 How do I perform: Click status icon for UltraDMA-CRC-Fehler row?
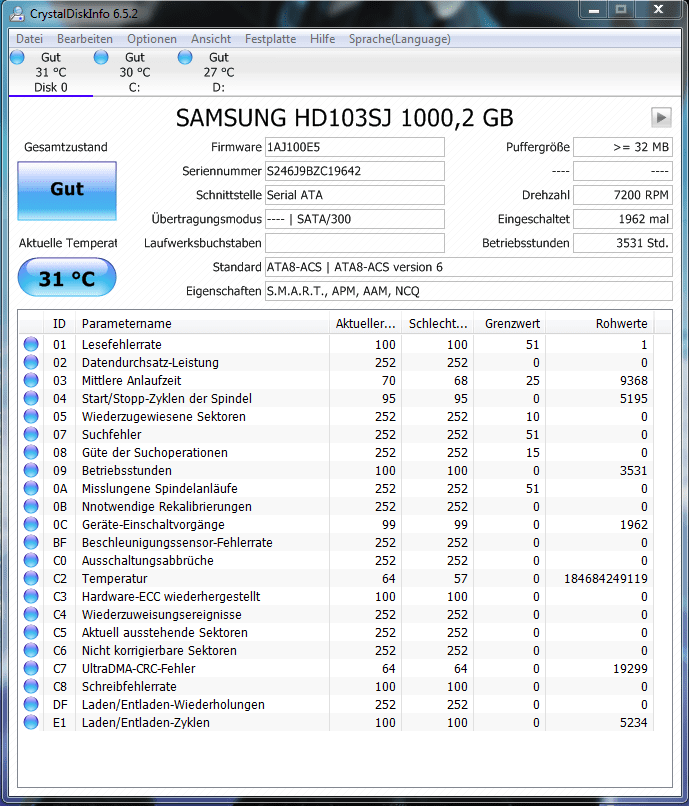click(31, 668)
